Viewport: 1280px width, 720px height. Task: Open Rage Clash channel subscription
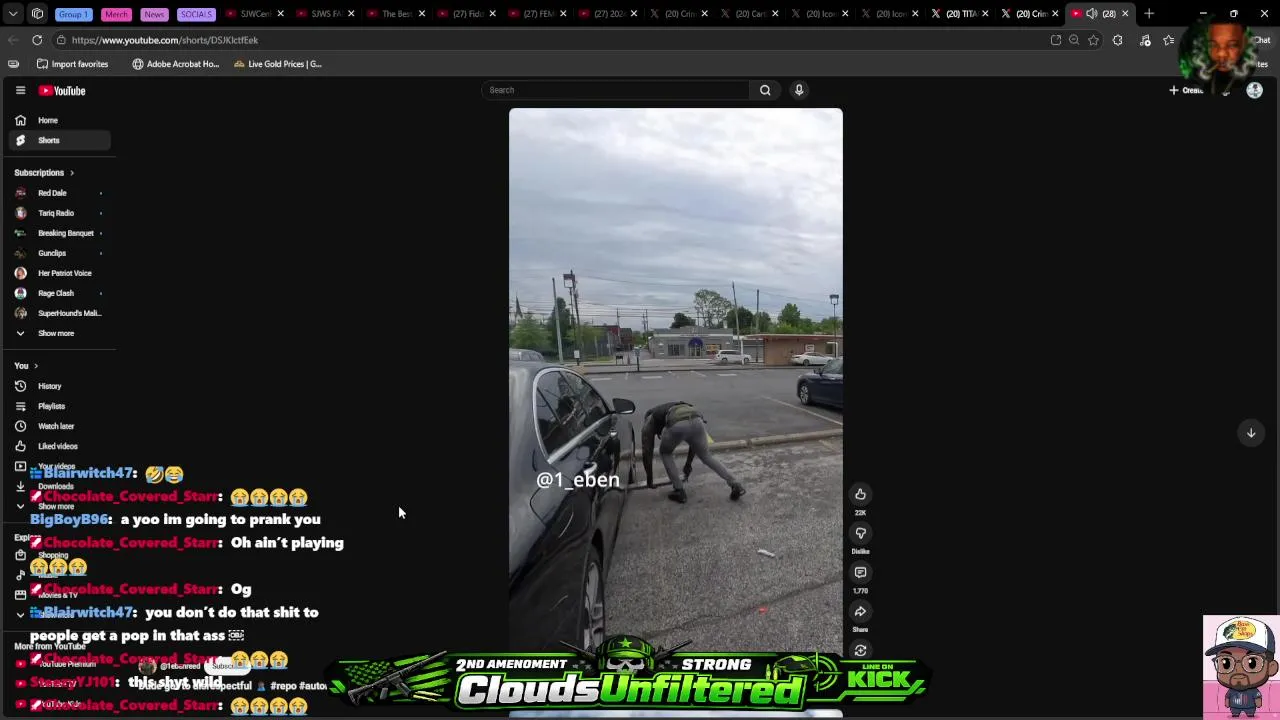coord(59,293)
